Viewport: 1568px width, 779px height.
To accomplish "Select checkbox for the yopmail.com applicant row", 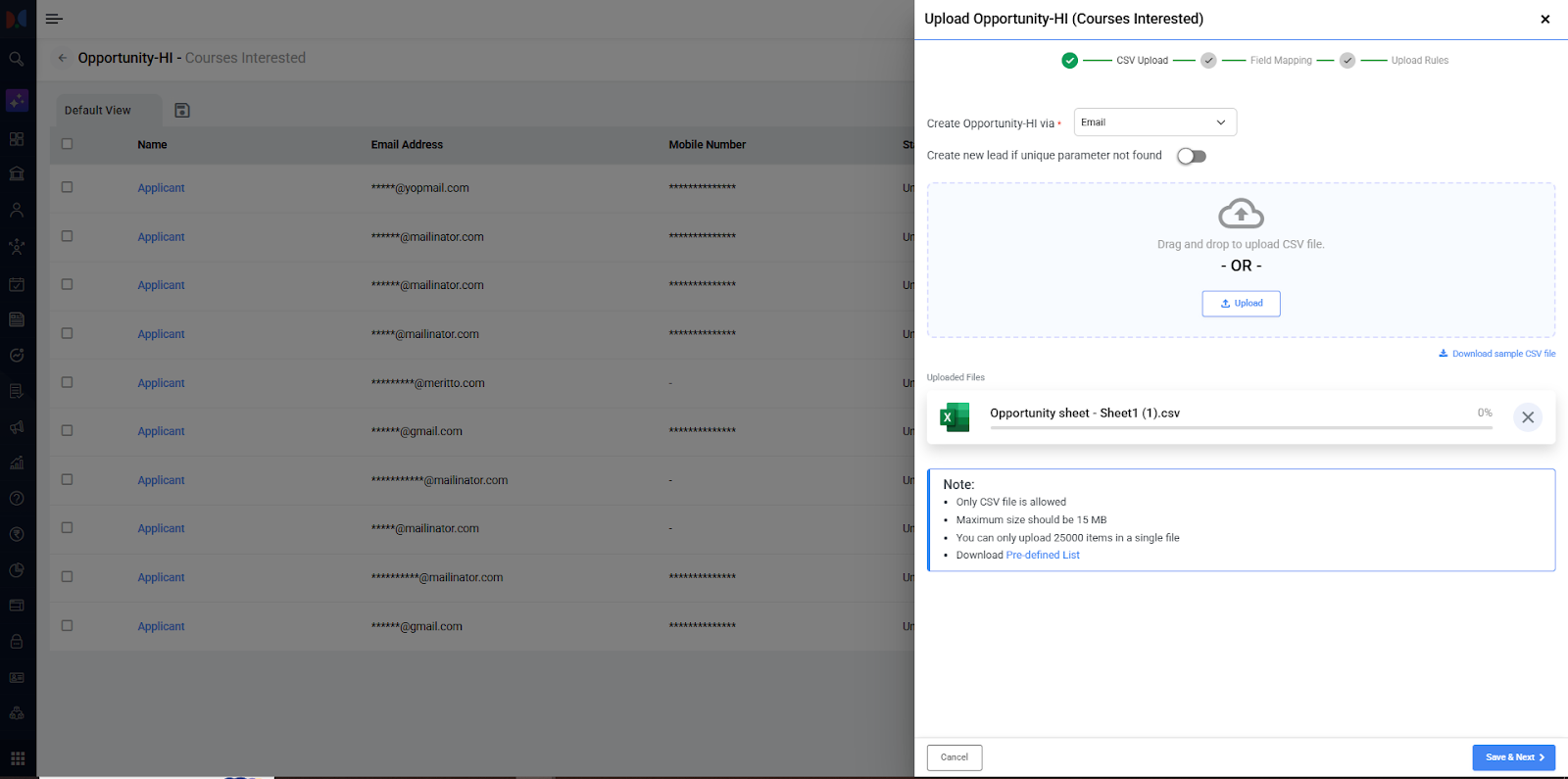I will [67, 187].
